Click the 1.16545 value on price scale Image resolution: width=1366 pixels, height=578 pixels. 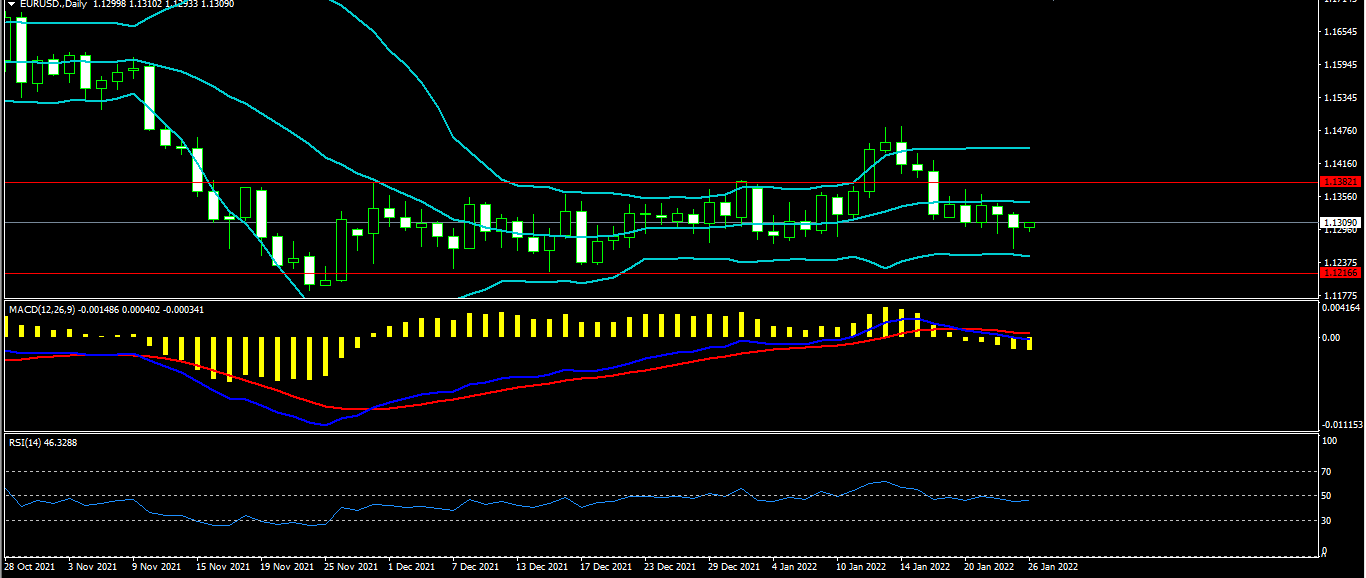coord(1339,32)
